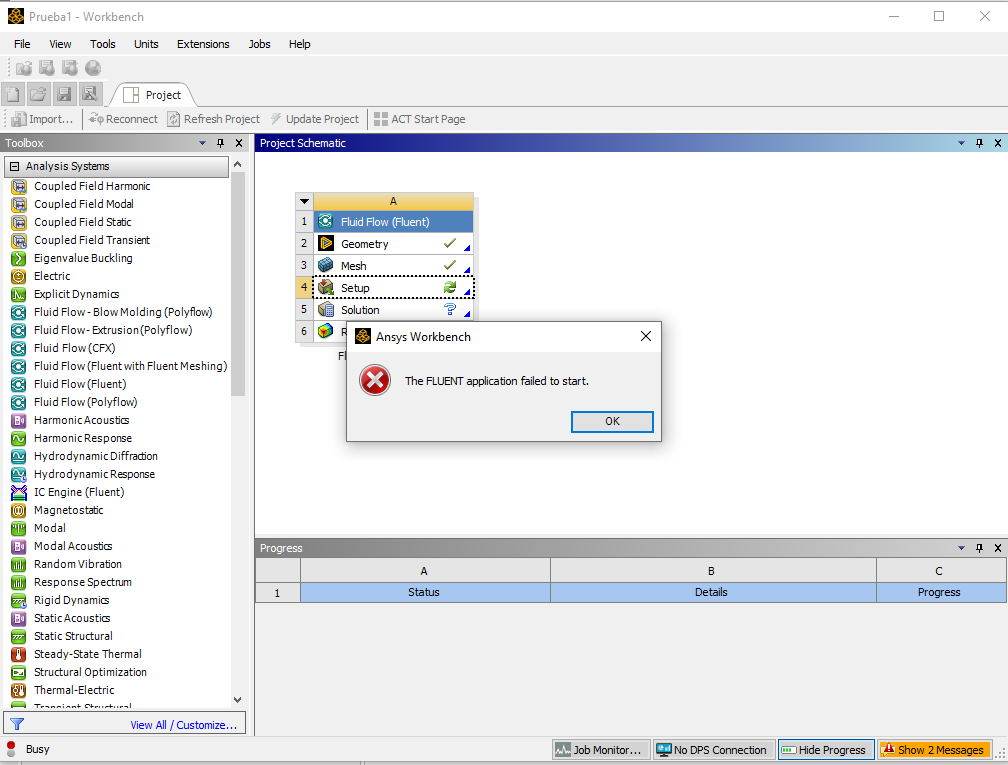This screenshot has height=765, width=1008.
Task: Click Update Project in the toolbar
Action: tap(314, 119)
